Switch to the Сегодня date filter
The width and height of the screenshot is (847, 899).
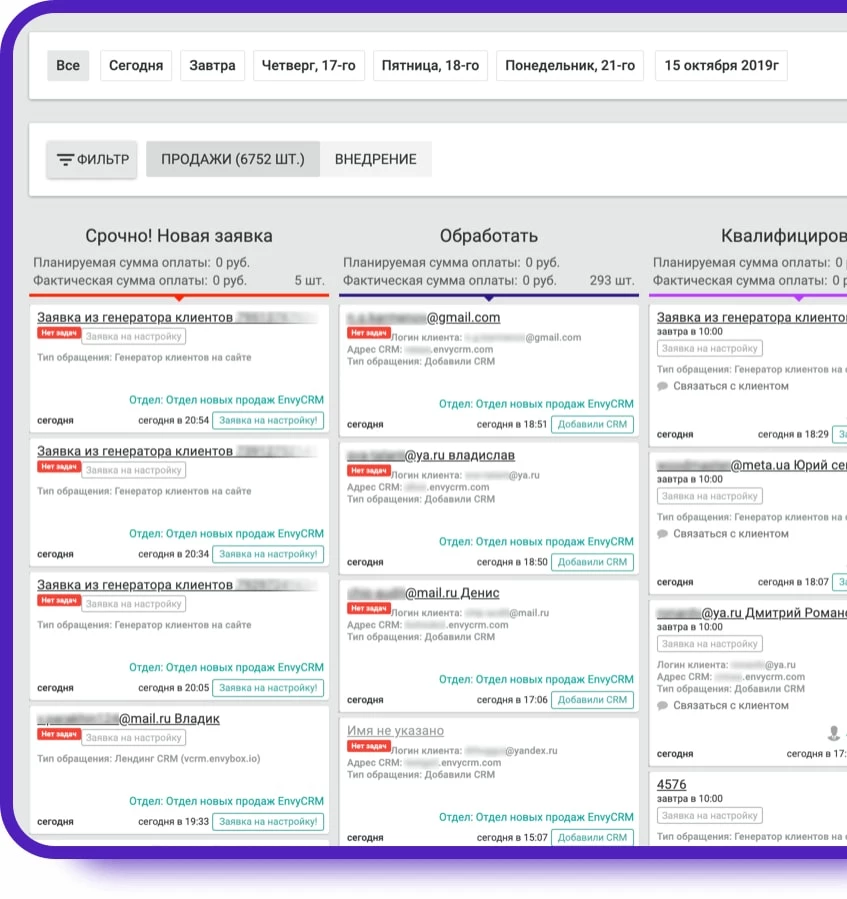click(x=135, y=66)
